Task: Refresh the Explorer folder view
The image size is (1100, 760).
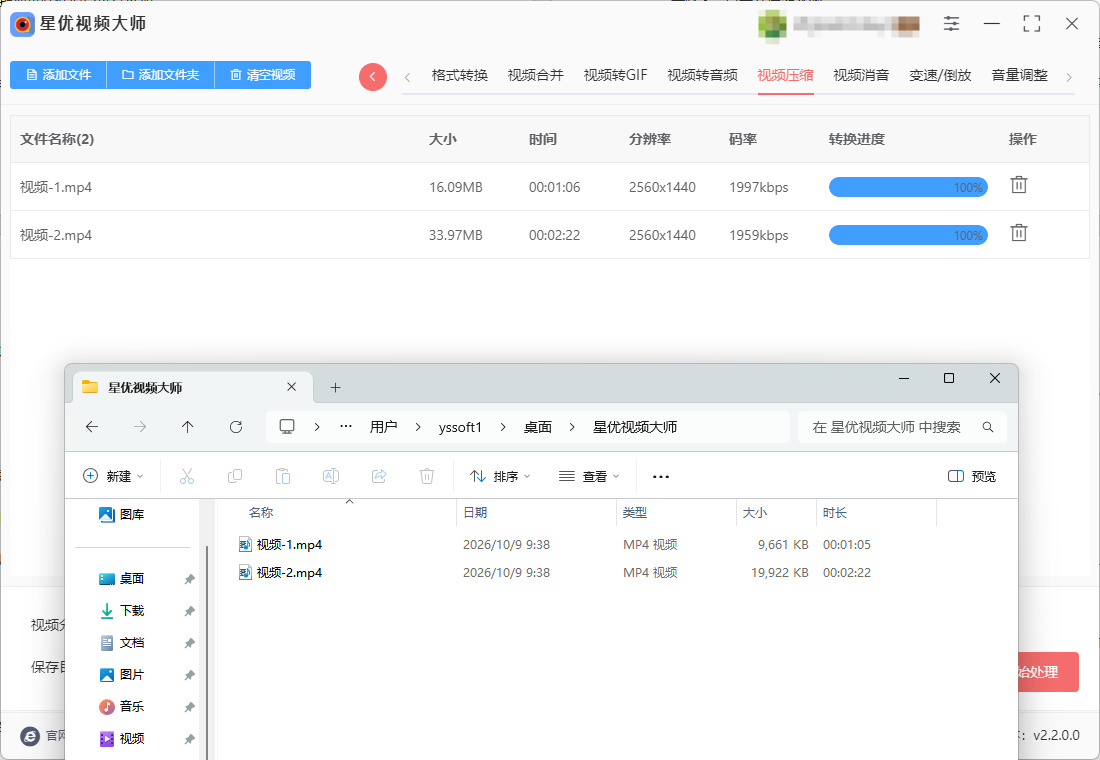Action: pos(236,427)
